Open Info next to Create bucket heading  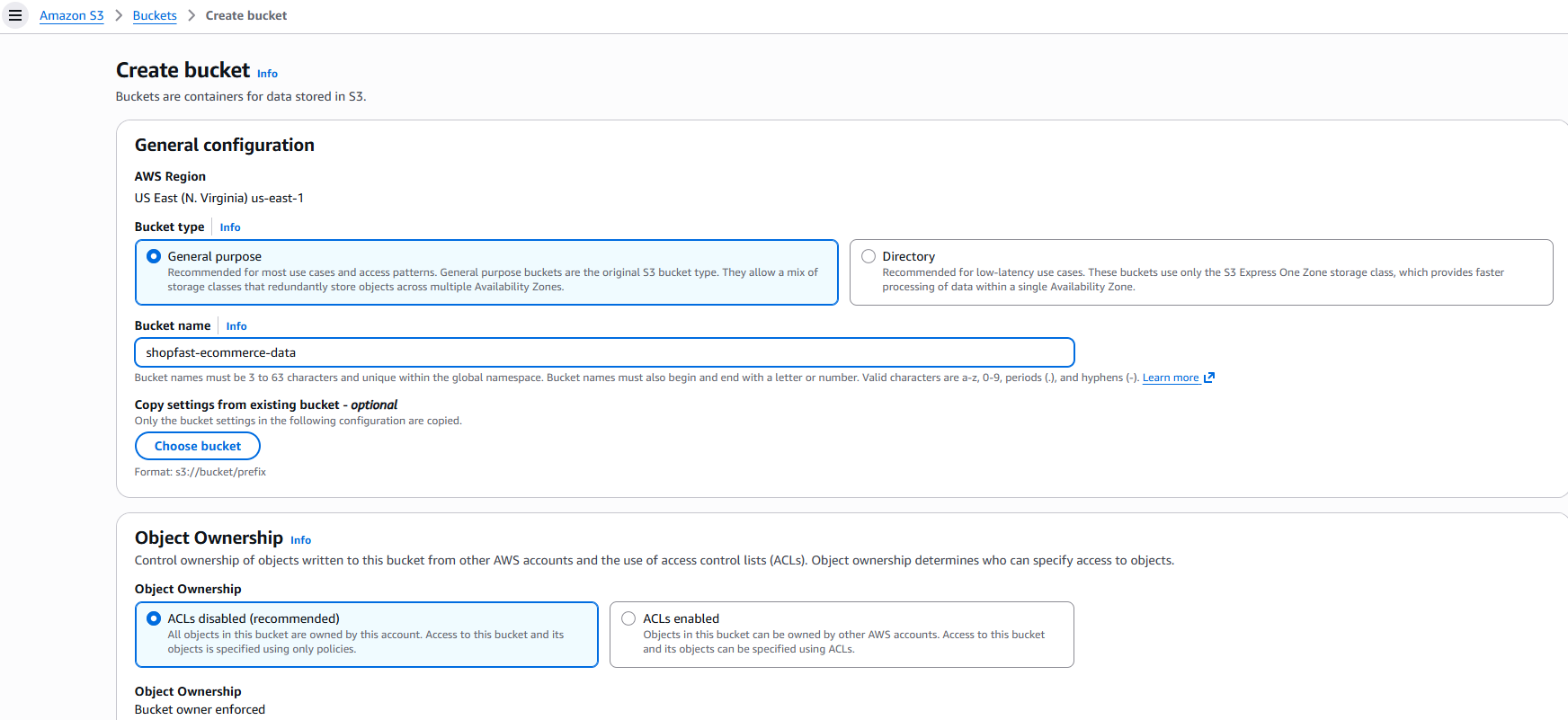tap(267, 74)
